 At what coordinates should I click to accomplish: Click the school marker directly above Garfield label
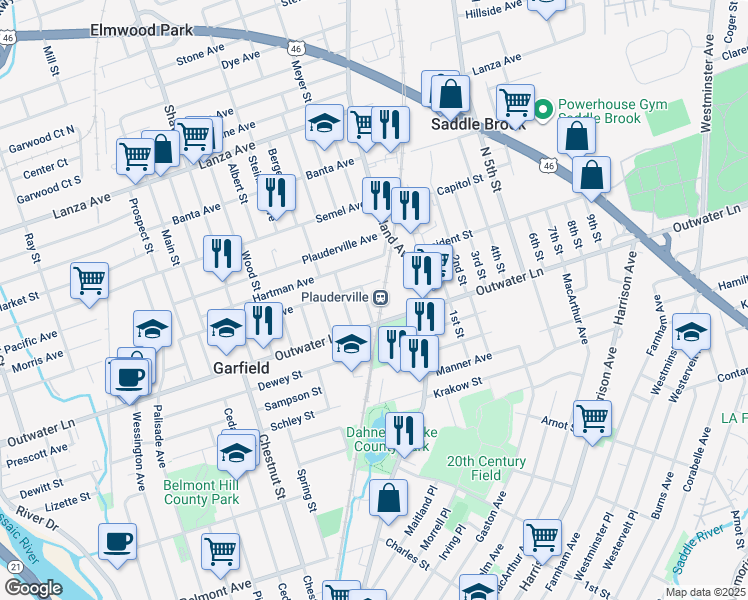point(227,331)
